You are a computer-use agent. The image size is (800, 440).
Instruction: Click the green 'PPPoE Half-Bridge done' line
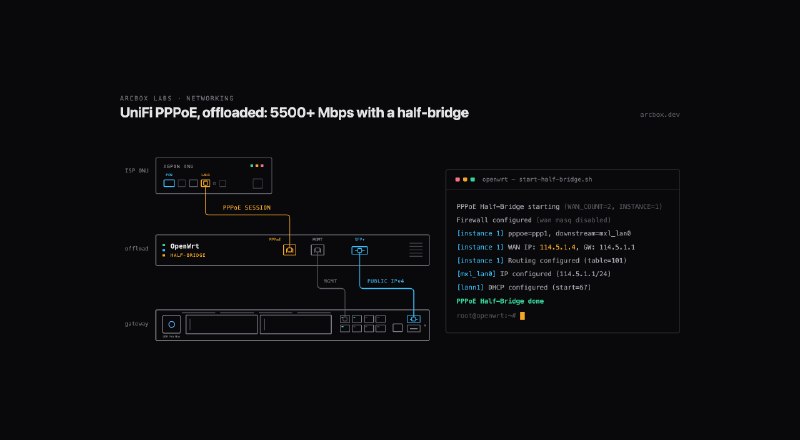point(500,301)
